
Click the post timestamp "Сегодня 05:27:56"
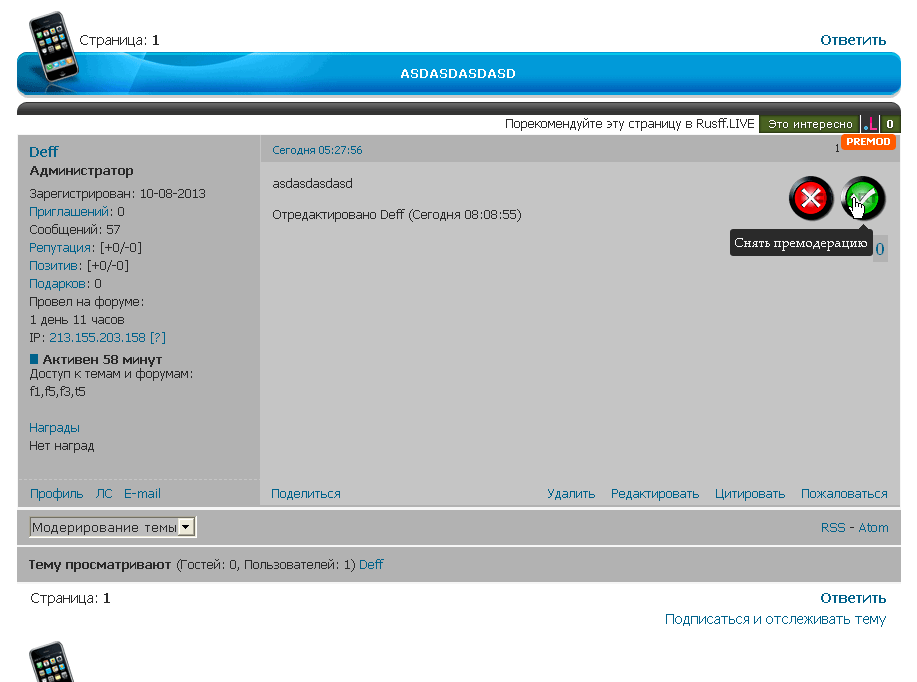click(x=317, y=150)
